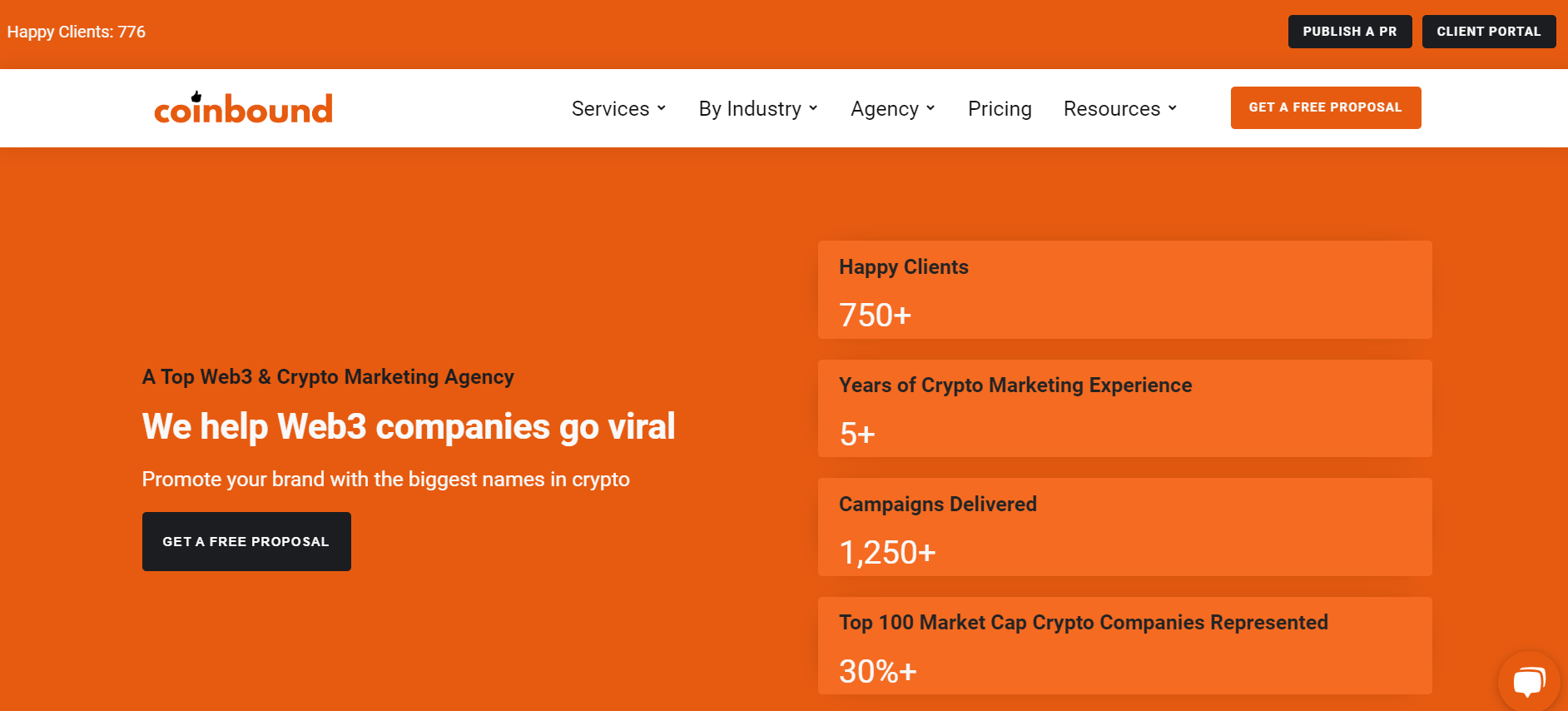Expand the By Industry dropdown chevron
This screenshot has width=1568, height=711.
(813, 108)
